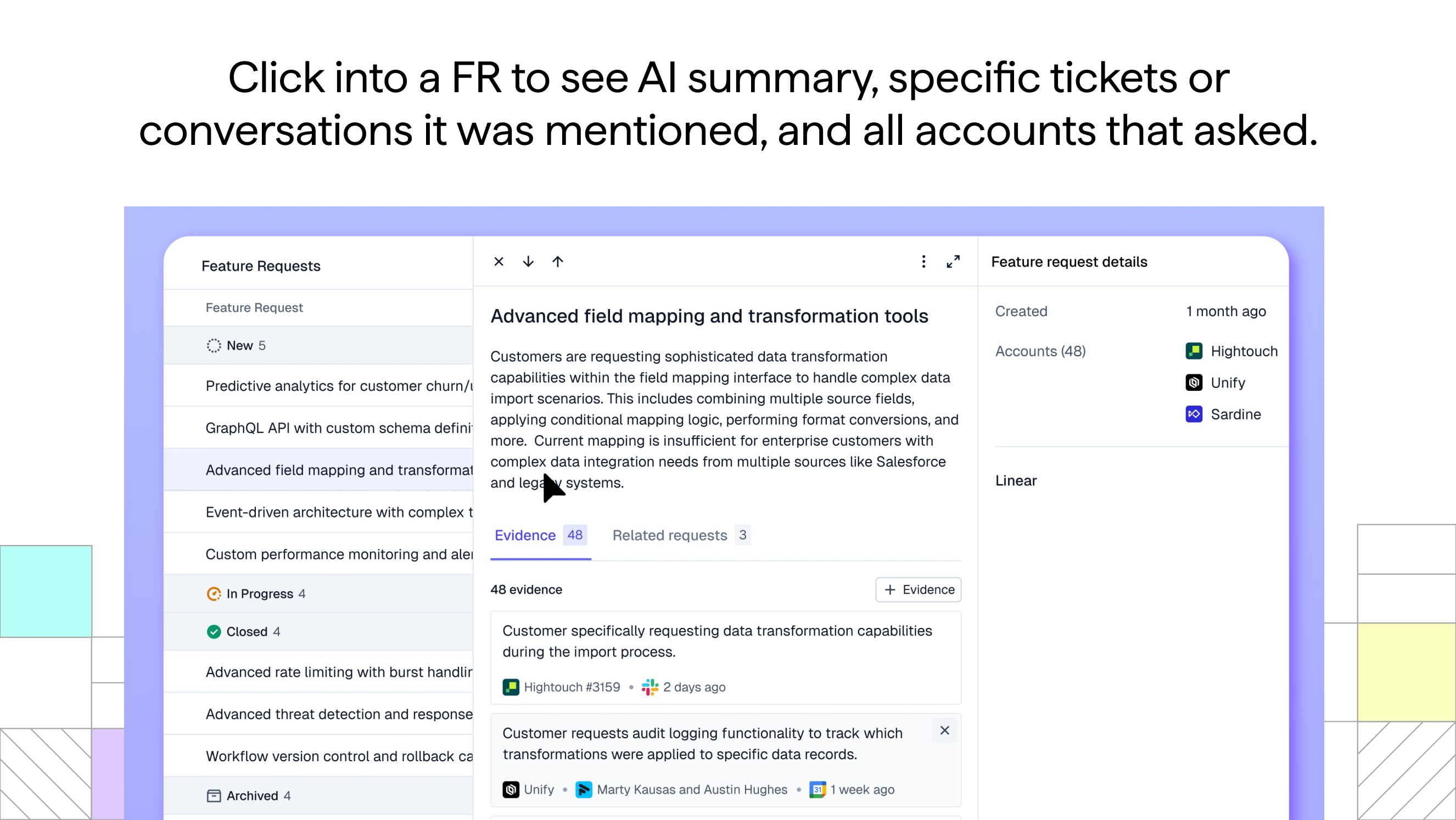Click the Sardine account icon

tap(1194, 414)
